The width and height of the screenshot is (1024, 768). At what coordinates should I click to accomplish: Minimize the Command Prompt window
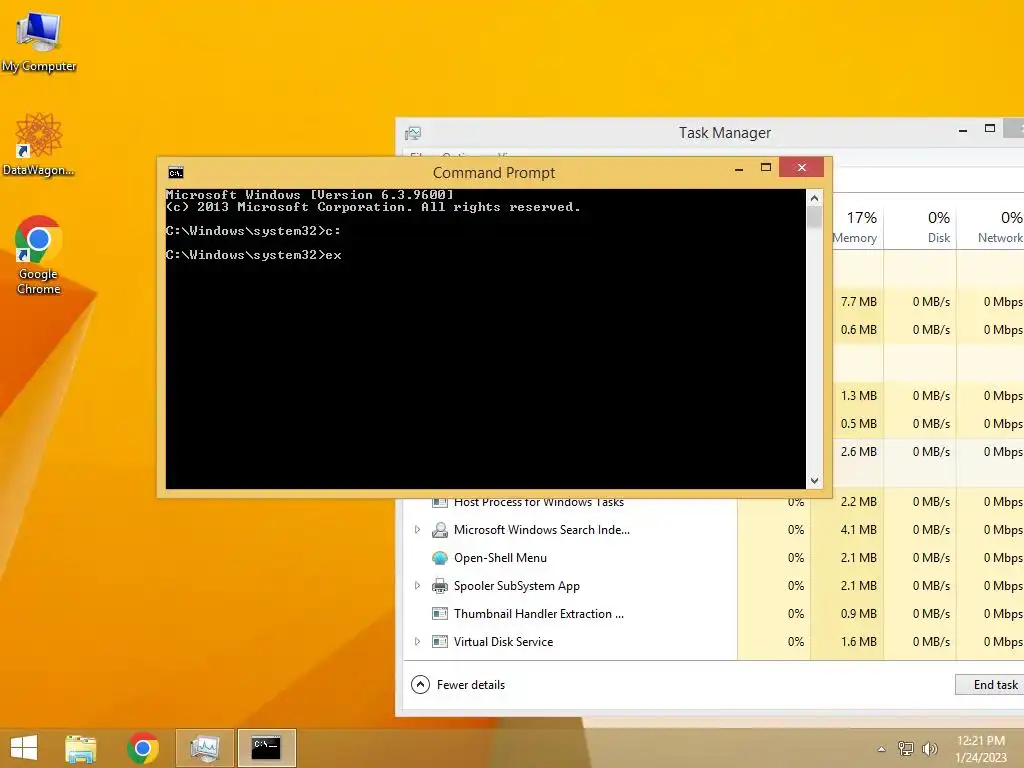739,168
